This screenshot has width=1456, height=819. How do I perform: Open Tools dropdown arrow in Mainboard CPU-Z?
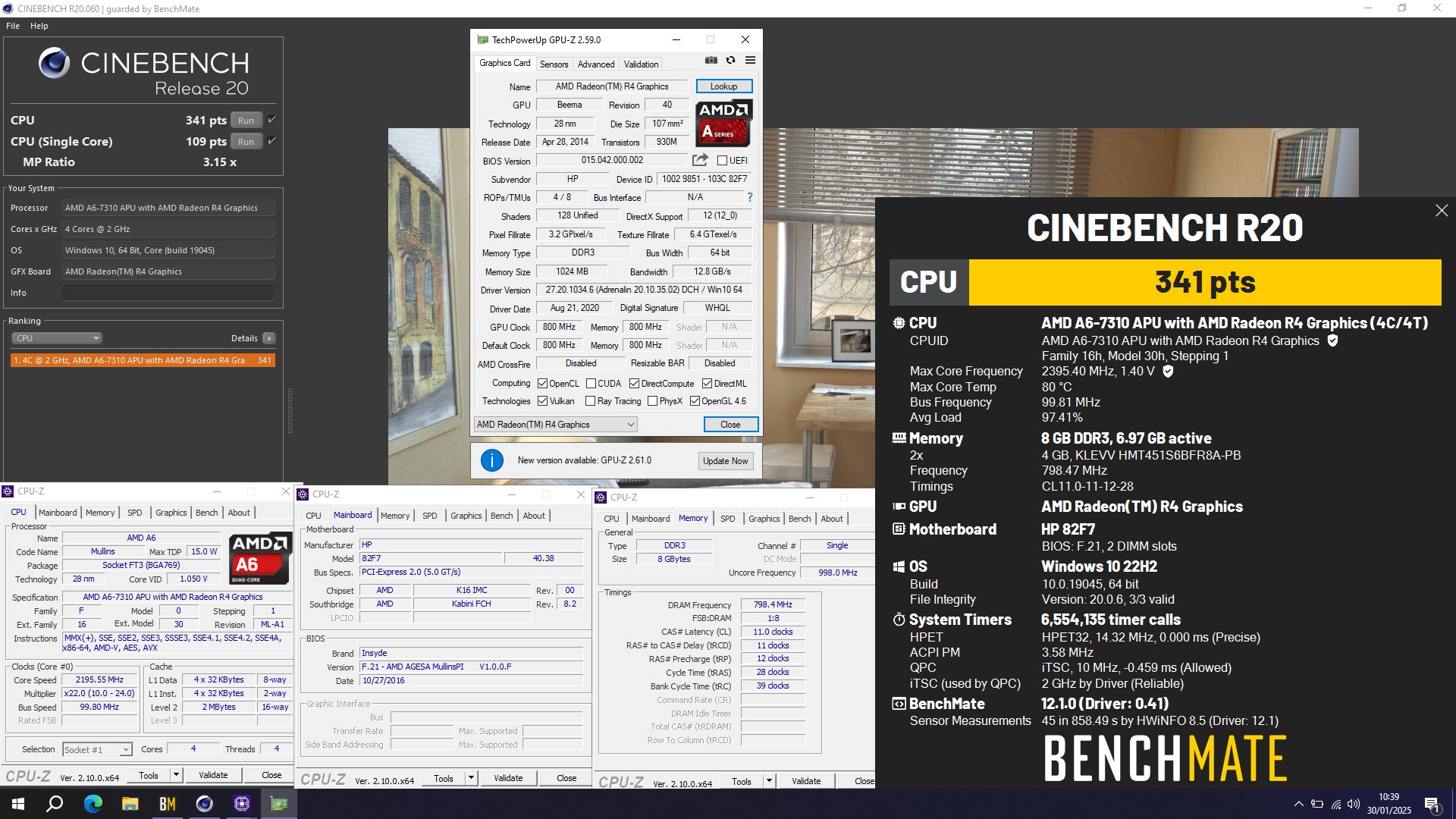click(471, 777)
